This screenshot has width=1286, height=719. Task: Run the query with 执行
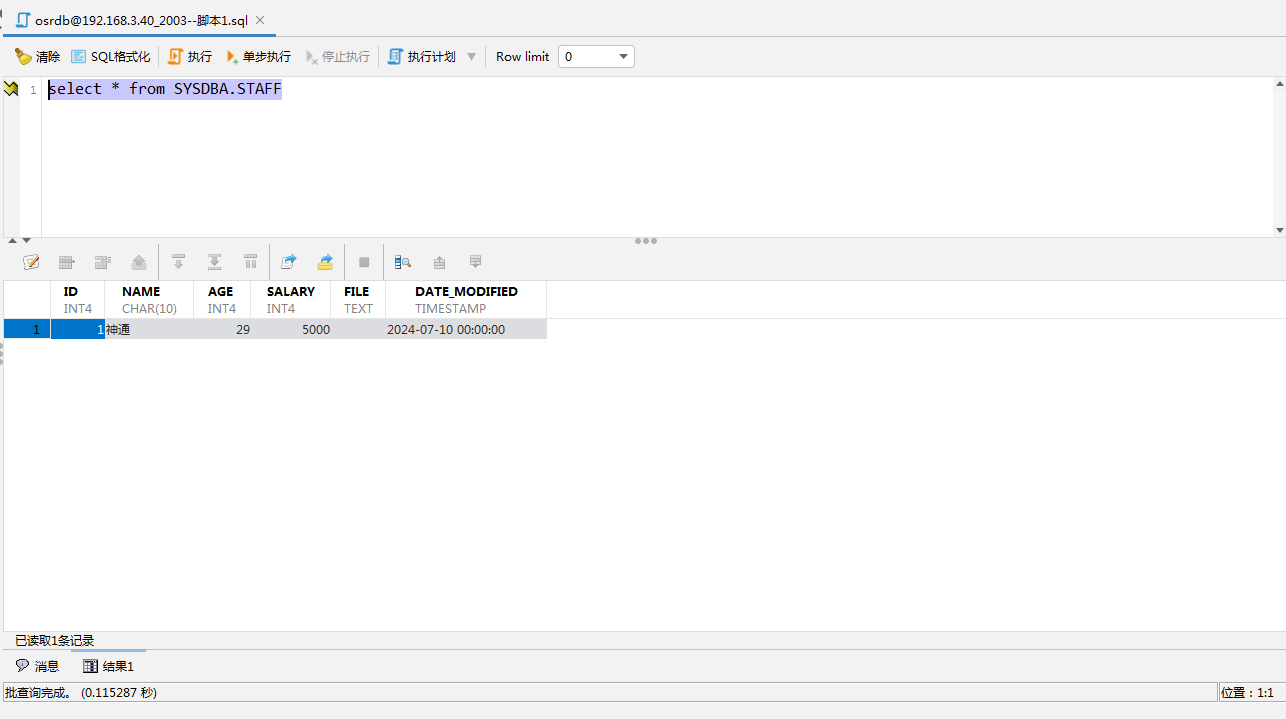pos(190,57)
